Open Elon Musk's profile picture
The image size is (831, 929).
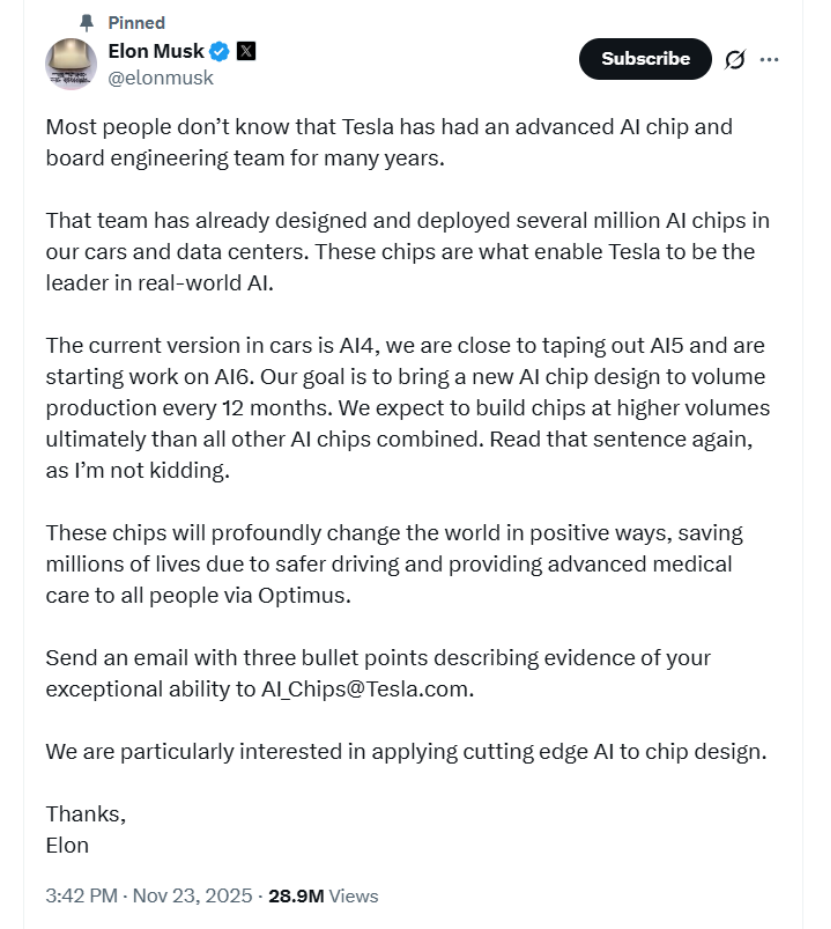coord(71,64)
